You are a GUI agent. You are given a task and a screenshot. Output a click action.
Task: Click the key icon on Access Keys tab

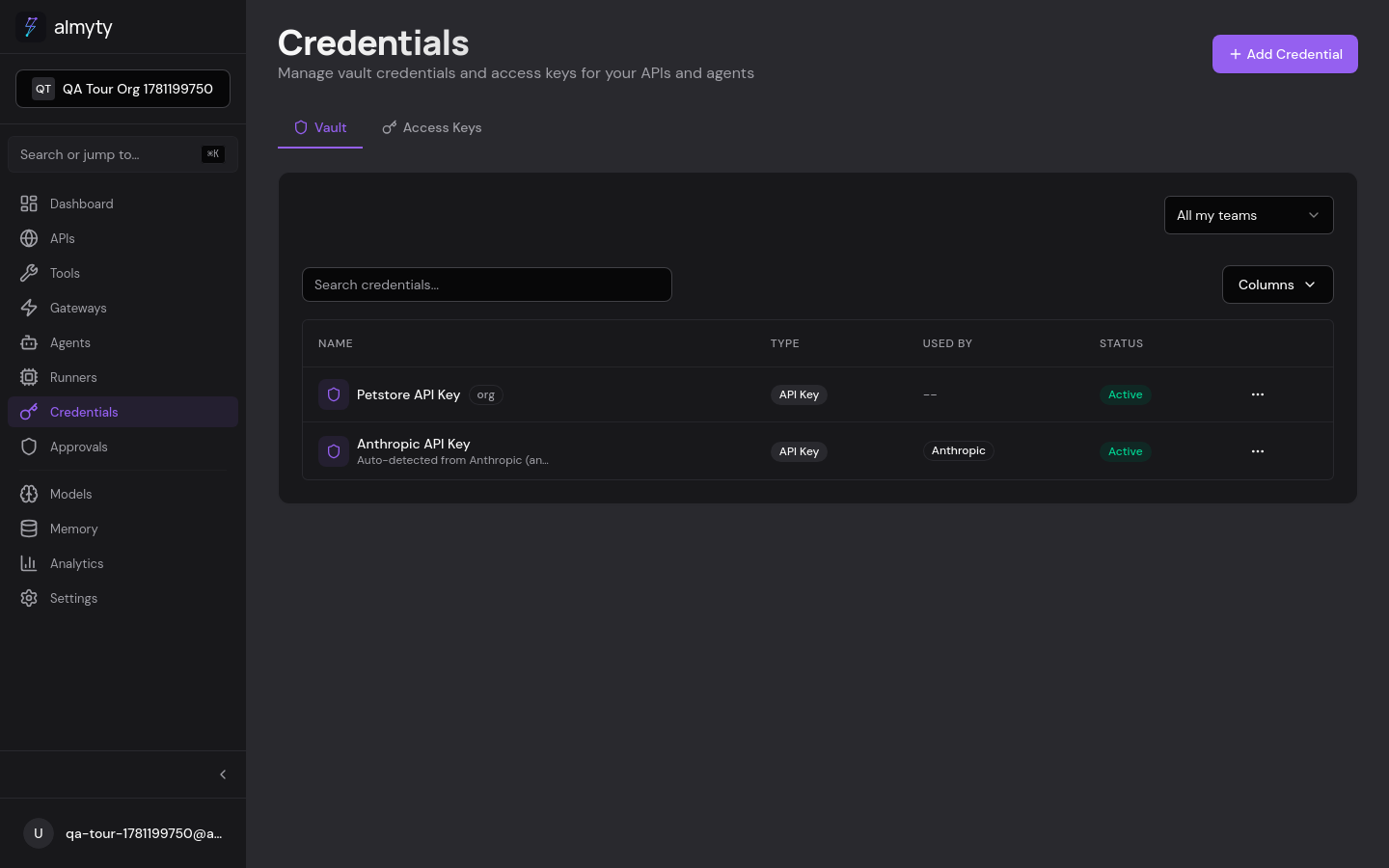(390, 127)
